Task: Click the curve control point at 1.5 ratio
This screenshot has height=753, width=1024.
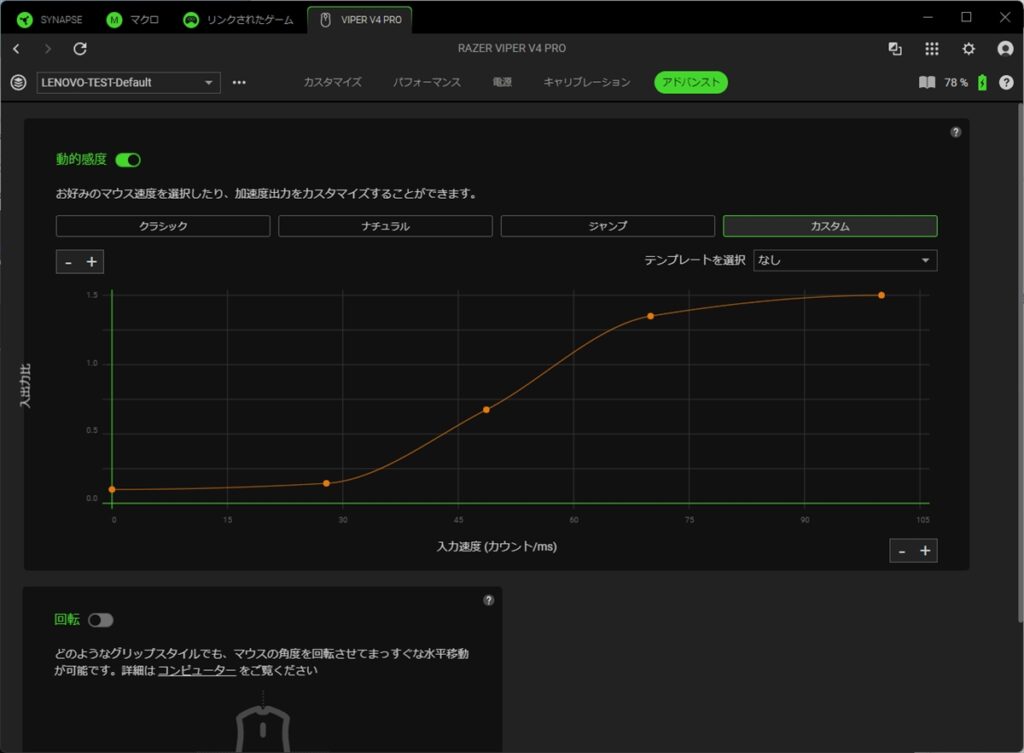Action: (x=881, y=295)
